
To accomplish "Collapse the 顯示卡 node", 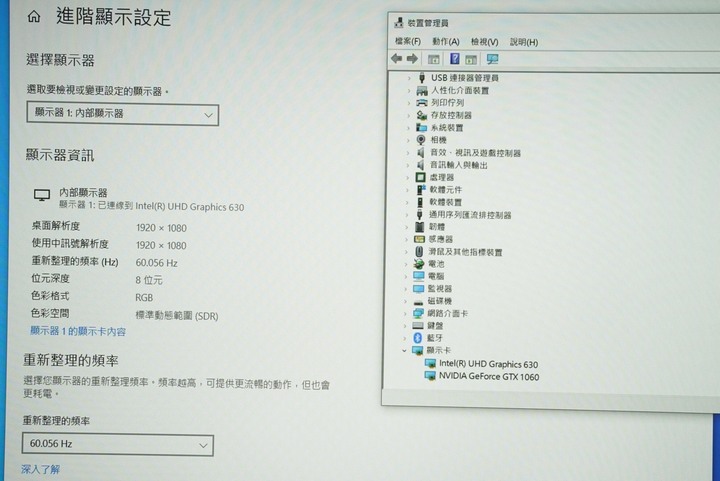I will [x=404, y=350].
